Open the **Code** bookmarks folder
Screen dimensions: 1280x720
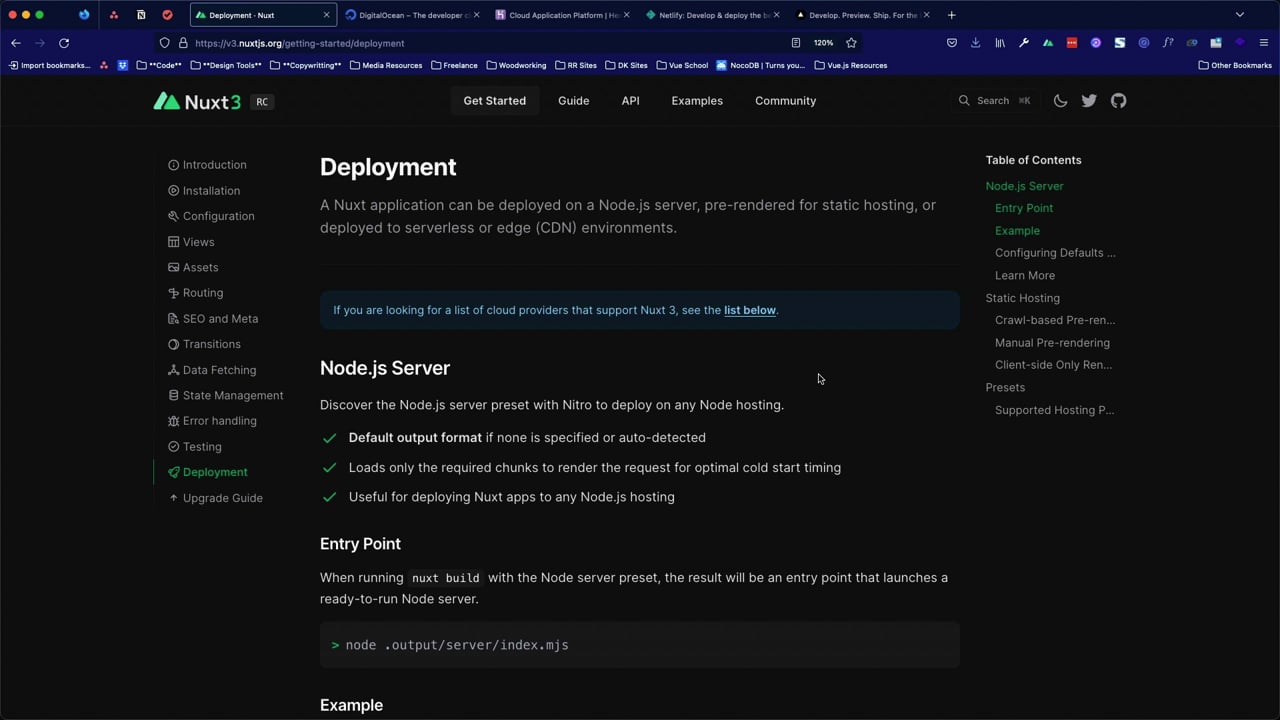pyautogui.click(x=159, y=65)
